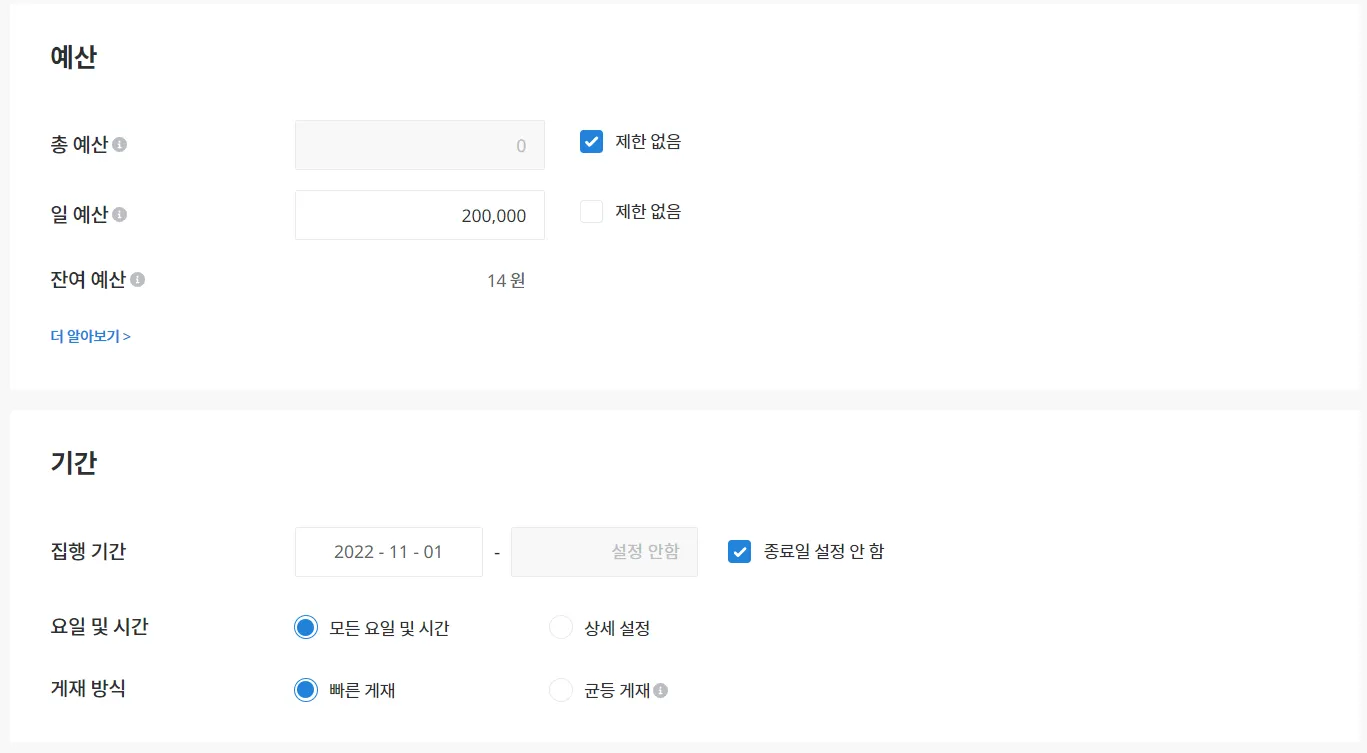Image resolution: width=1367 pixels, height=753 pixels.
Task: Click the 14 원 remaining budget value
Action: (x=506, y=280)
